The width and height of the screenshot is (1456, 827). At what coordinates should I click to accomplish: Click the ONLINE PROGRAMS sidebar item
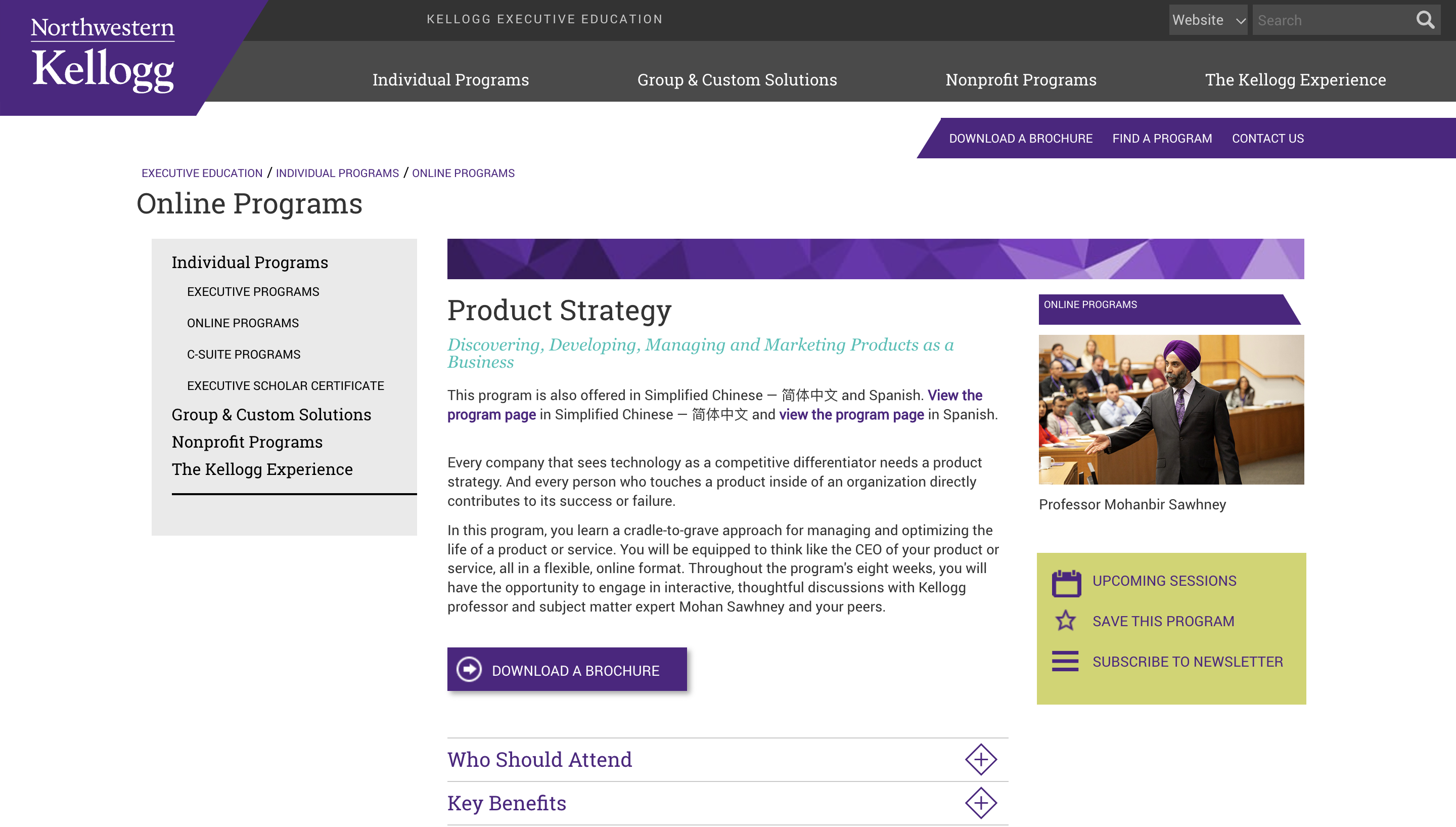(x=242, y=323)
